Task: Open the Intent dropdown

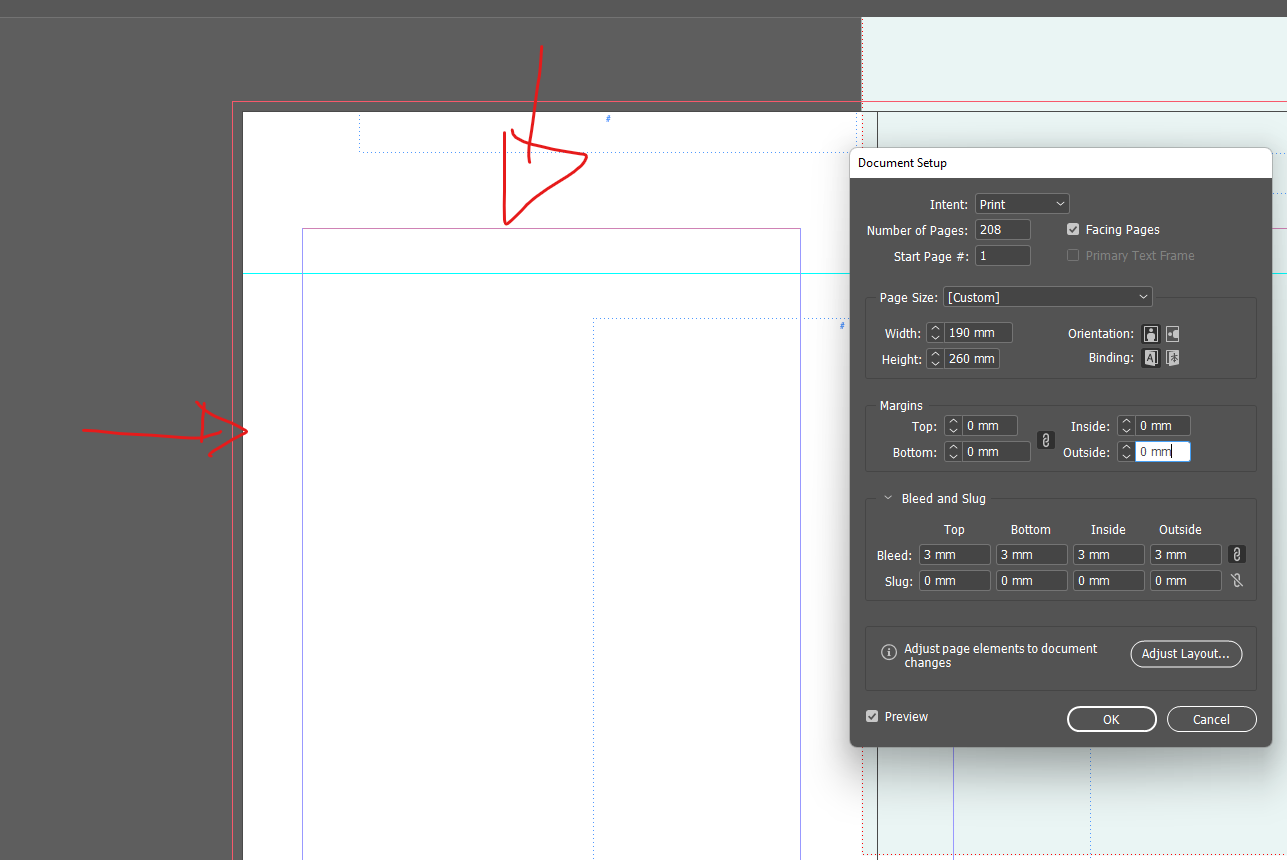Action: click(x=1022, y=203)
